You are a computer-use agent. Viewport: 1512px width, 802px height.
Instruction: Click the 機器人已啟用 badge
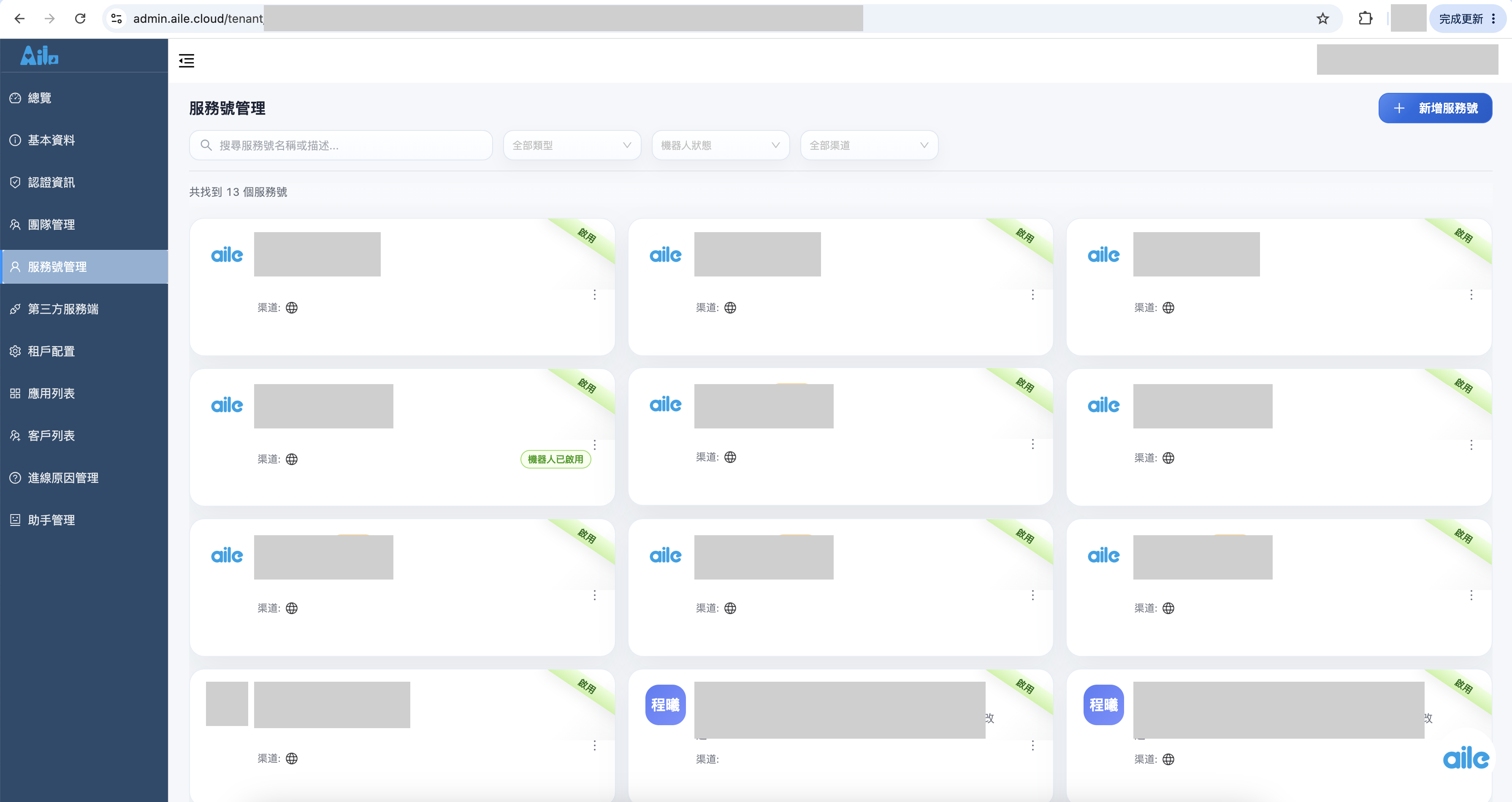555,459
